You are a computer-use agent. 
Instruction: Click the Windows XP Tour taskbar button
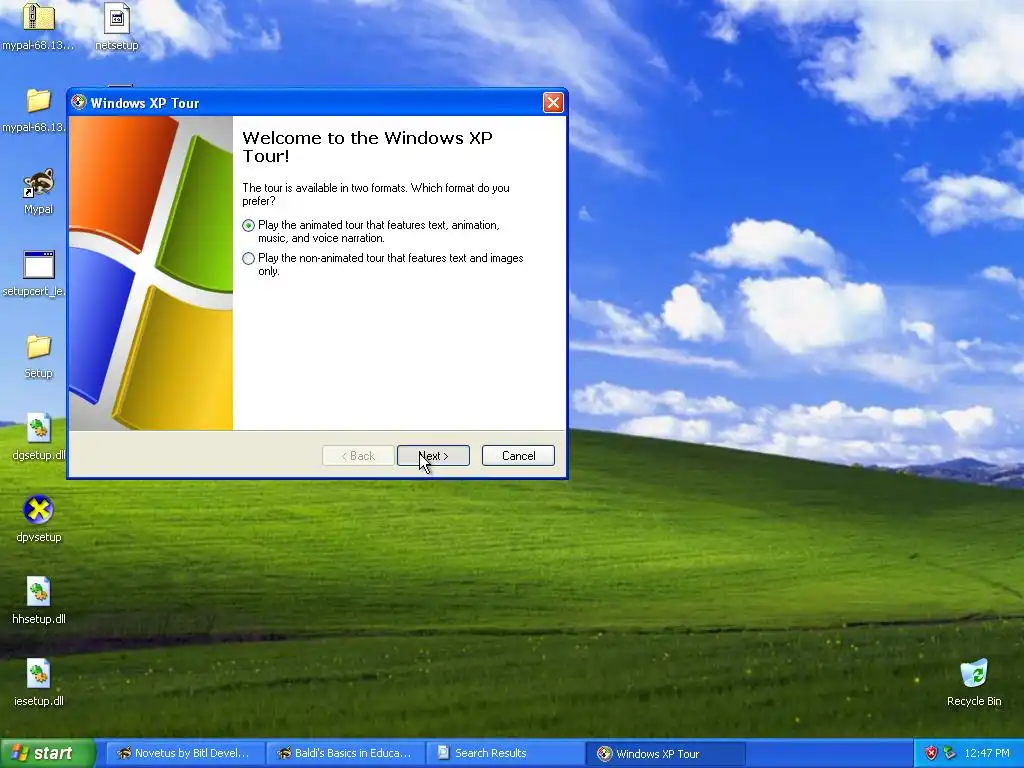click(x=665, y=754)
